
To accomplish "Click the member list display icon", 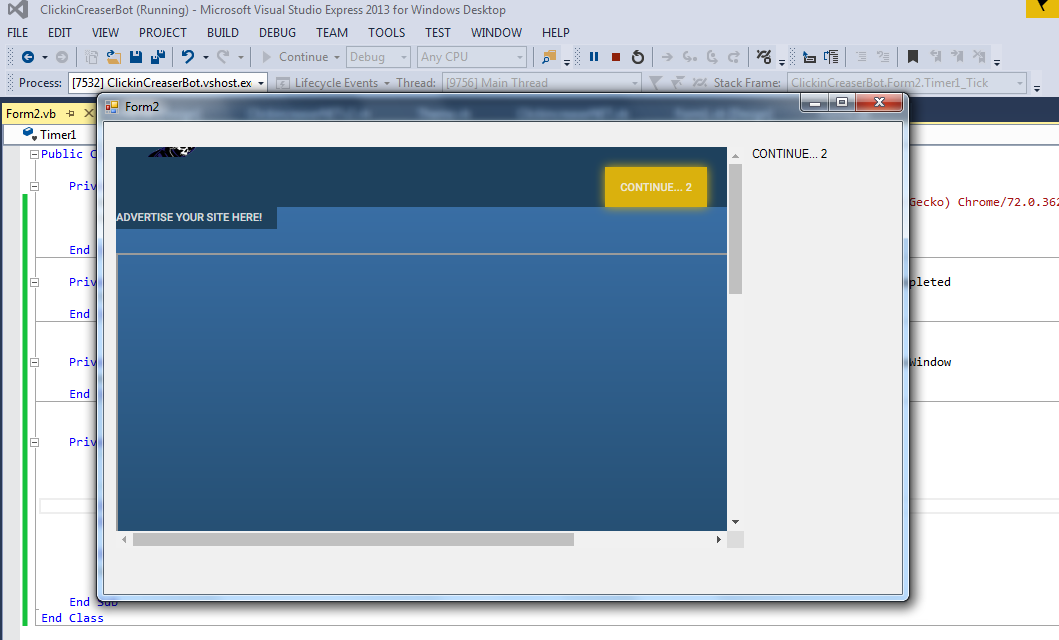I will (809, 57).
